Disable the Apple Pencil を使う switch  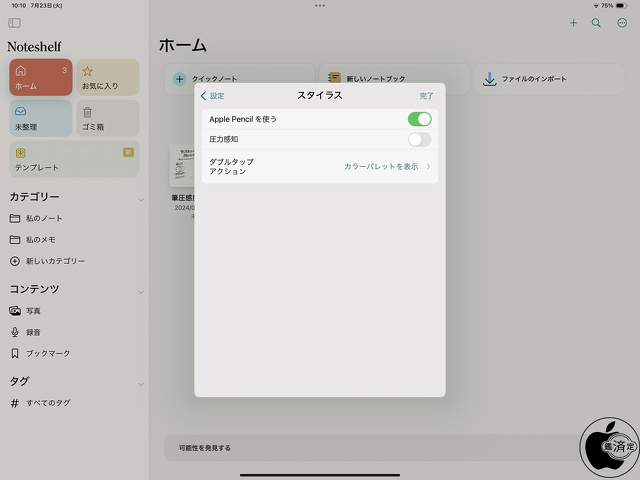click(x=419, y=119)
